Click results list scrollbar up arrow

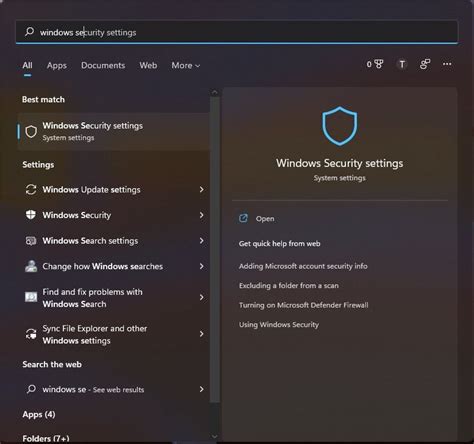(x=215, y=92)
